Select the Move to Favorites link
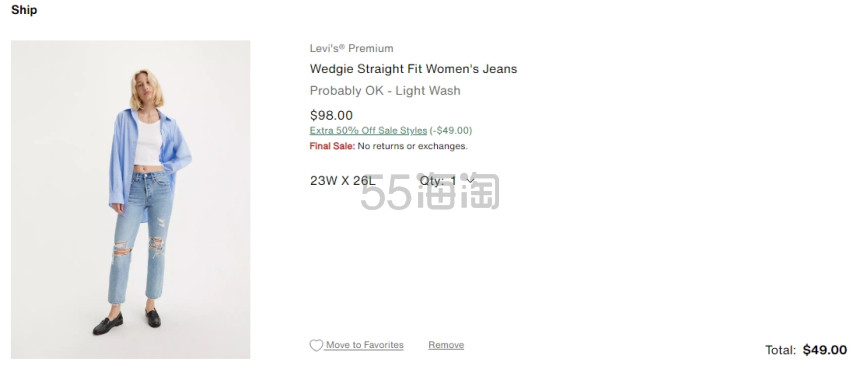Screen dimensions: 860x383 click(x=365, y=345)
